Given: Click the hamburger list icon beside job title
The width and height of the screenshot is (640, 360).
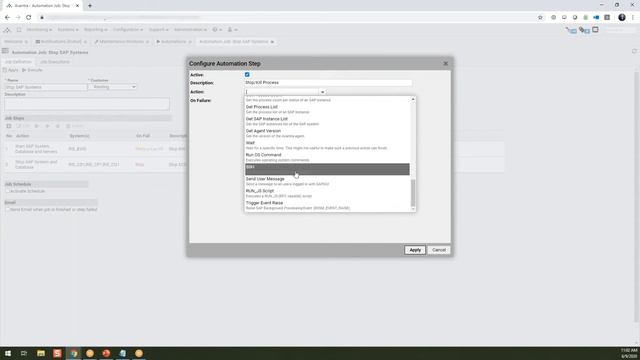Looking at the screenshot, I should [x=5, y=51].
